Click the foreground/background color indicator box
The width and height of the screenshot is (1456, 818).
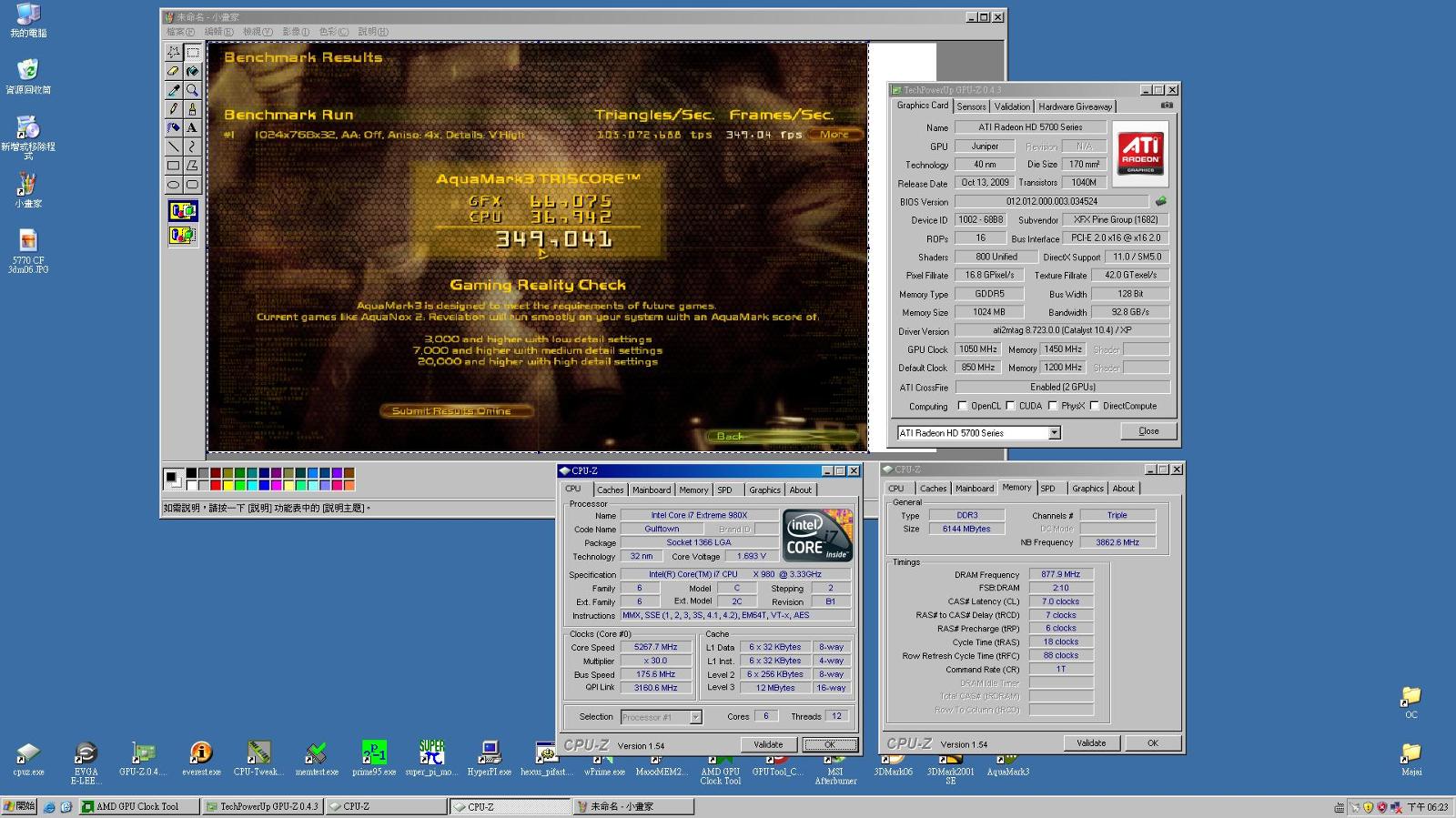173,480
